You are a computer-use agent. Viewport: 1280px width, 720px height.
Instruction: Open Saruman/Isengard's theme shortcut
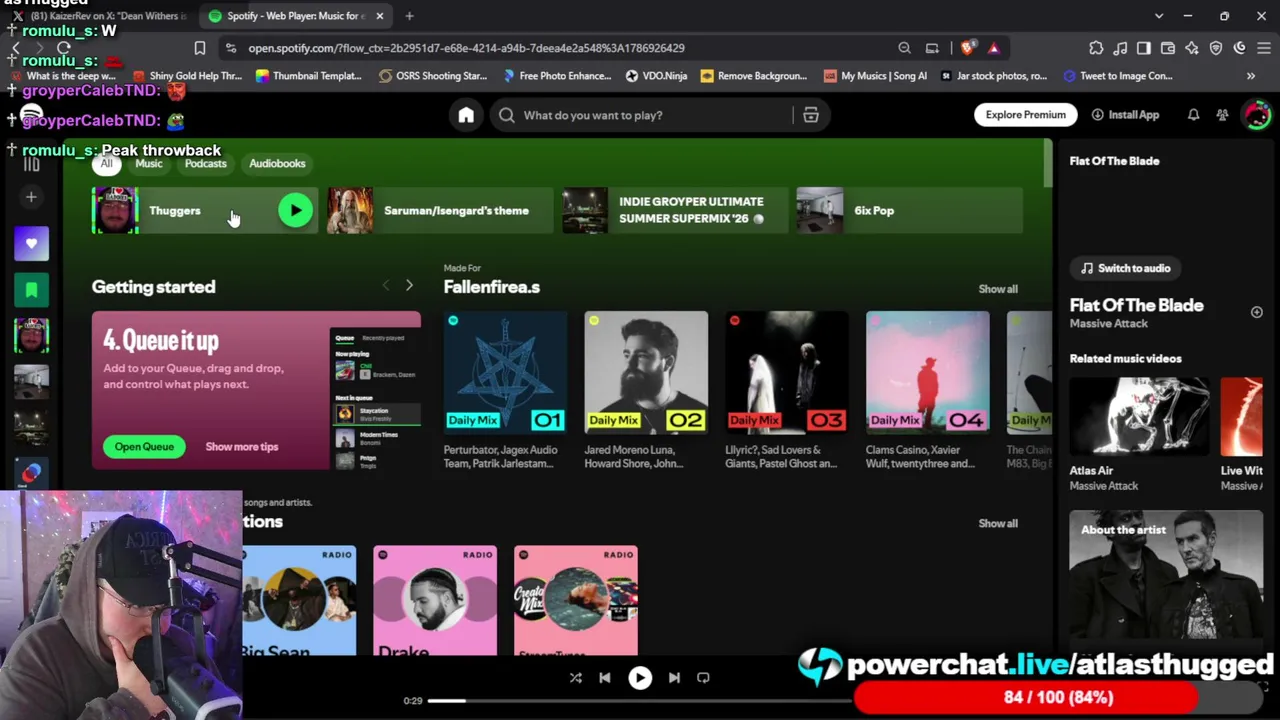click(x=439, y=210)
